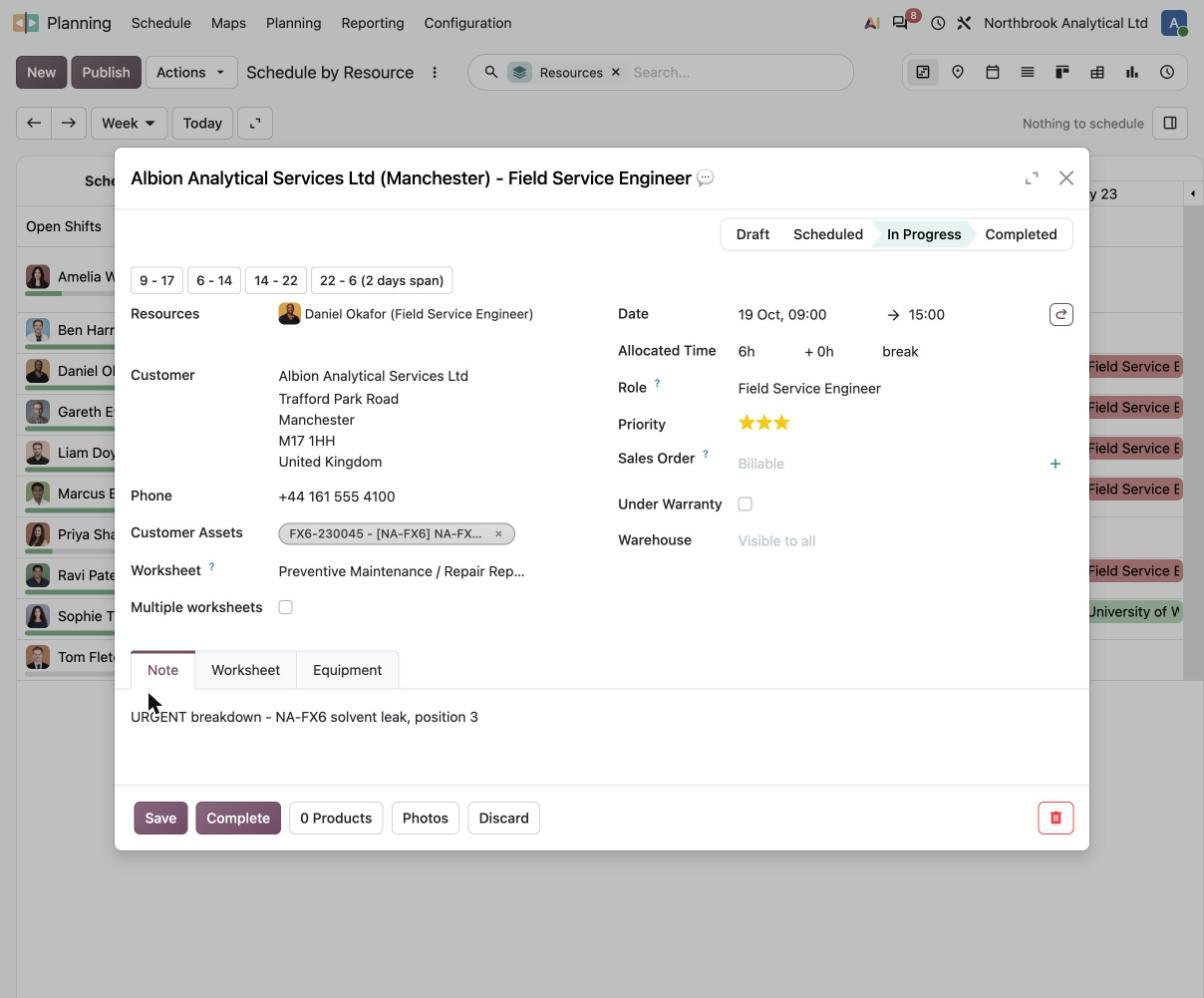
Task: Click the Complete button
Action: (x=238, y=818)
